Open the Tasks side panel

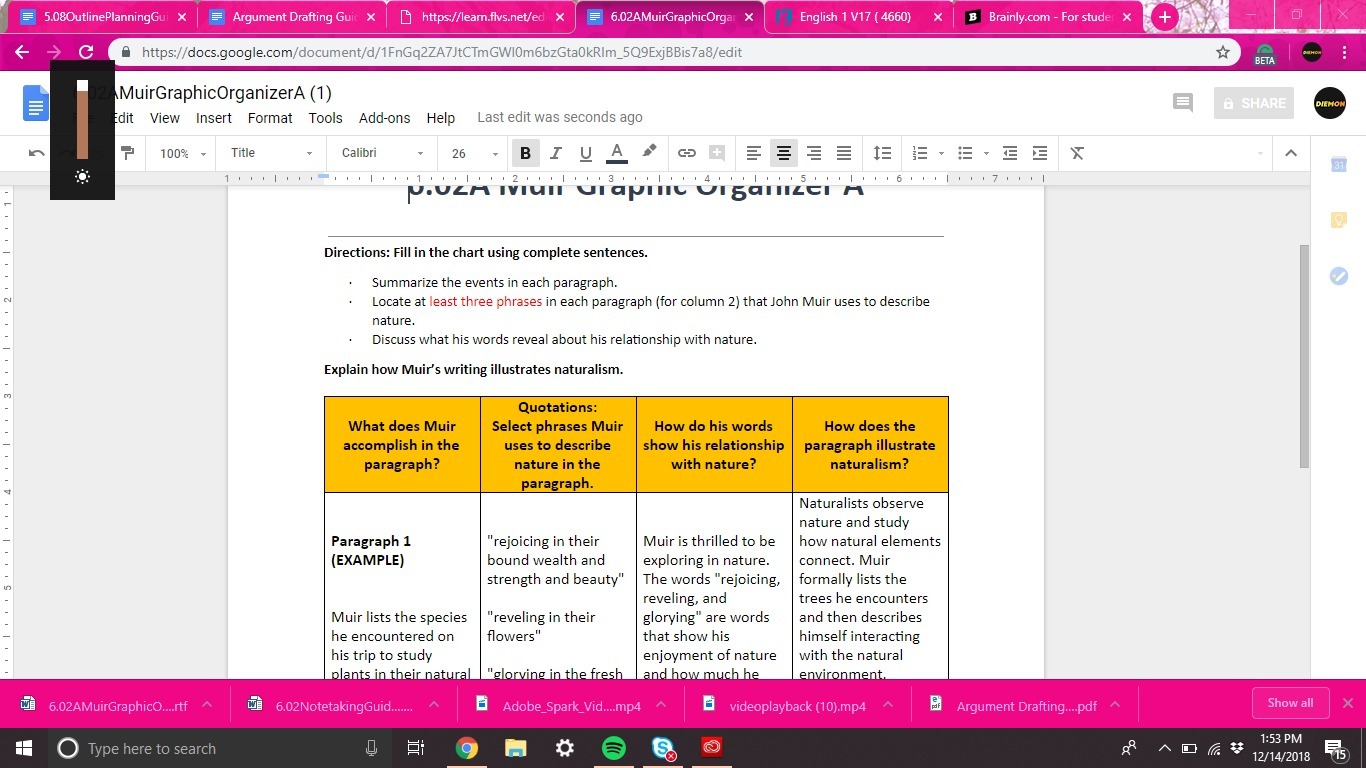coord(1339,276)
